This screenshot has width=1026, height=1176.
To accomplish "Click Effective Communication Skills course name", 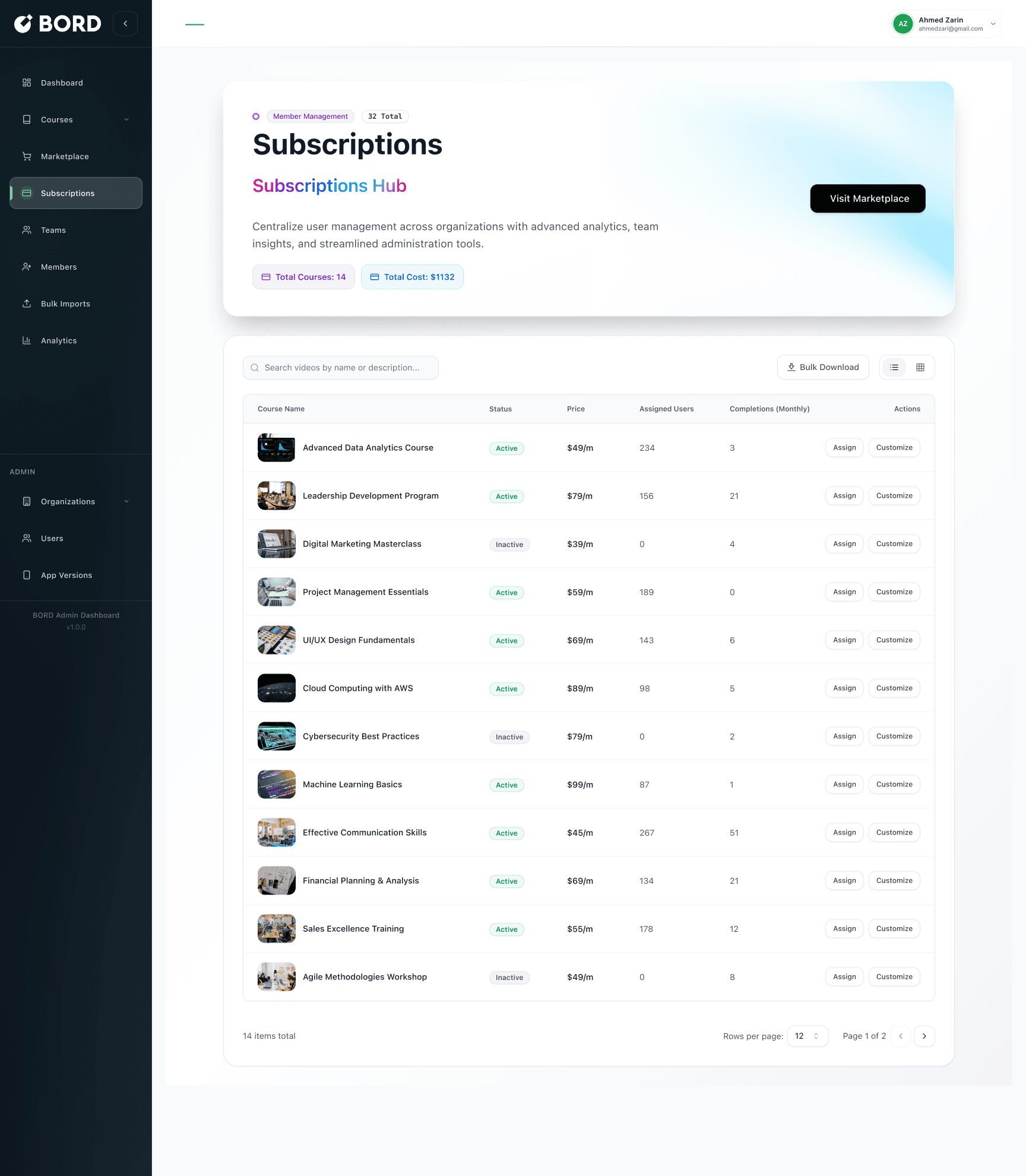I will pos(365,833).
